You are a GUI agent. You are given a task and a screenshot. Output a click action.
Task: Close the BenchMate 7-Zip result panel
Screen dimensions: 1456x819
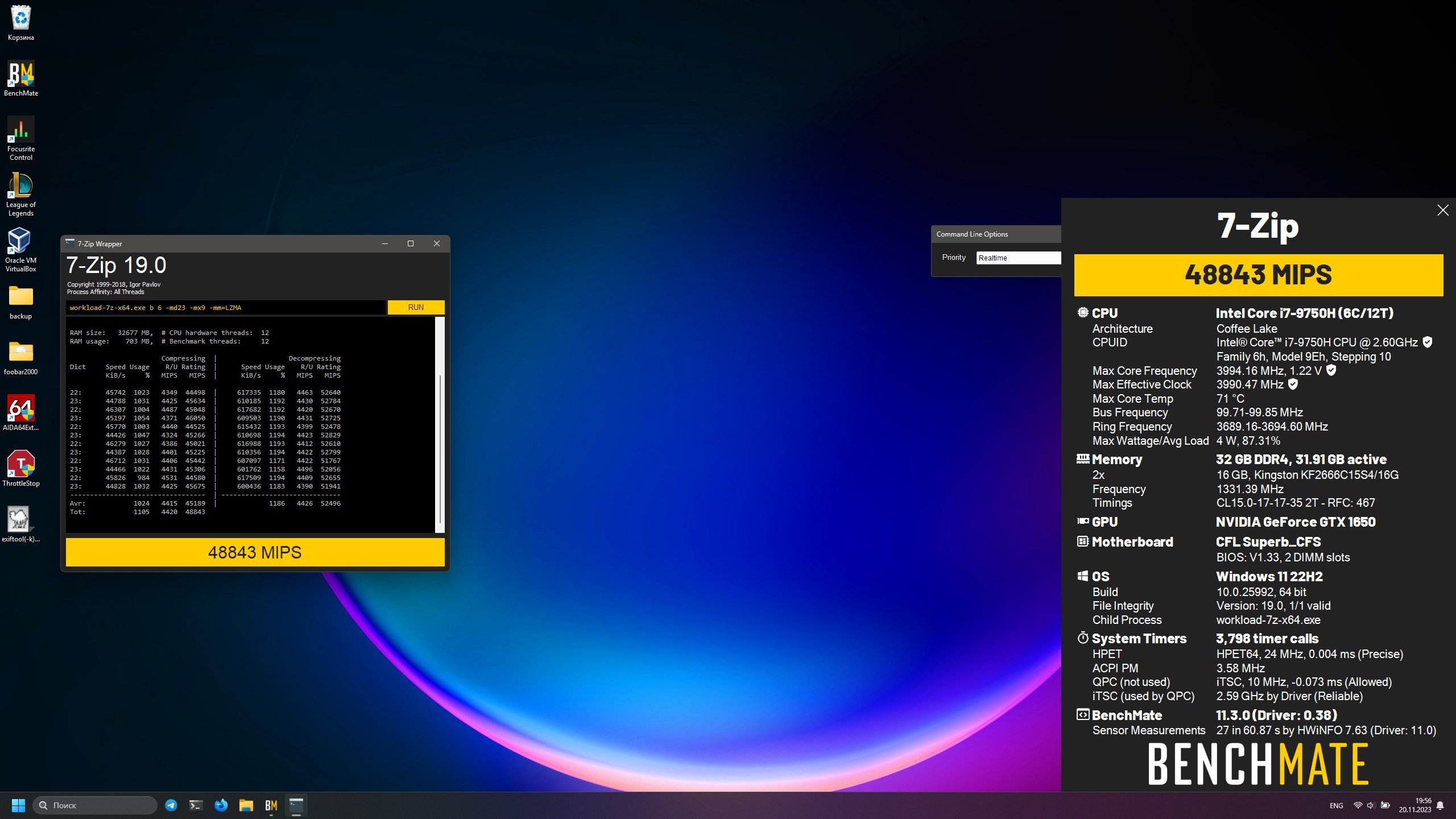(1443, 210)
